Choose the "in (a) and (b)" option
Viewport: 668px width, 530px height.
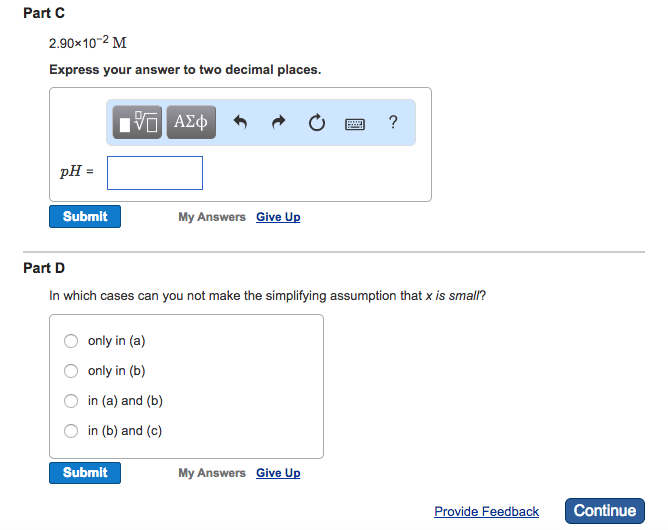(x=71, y=401)
